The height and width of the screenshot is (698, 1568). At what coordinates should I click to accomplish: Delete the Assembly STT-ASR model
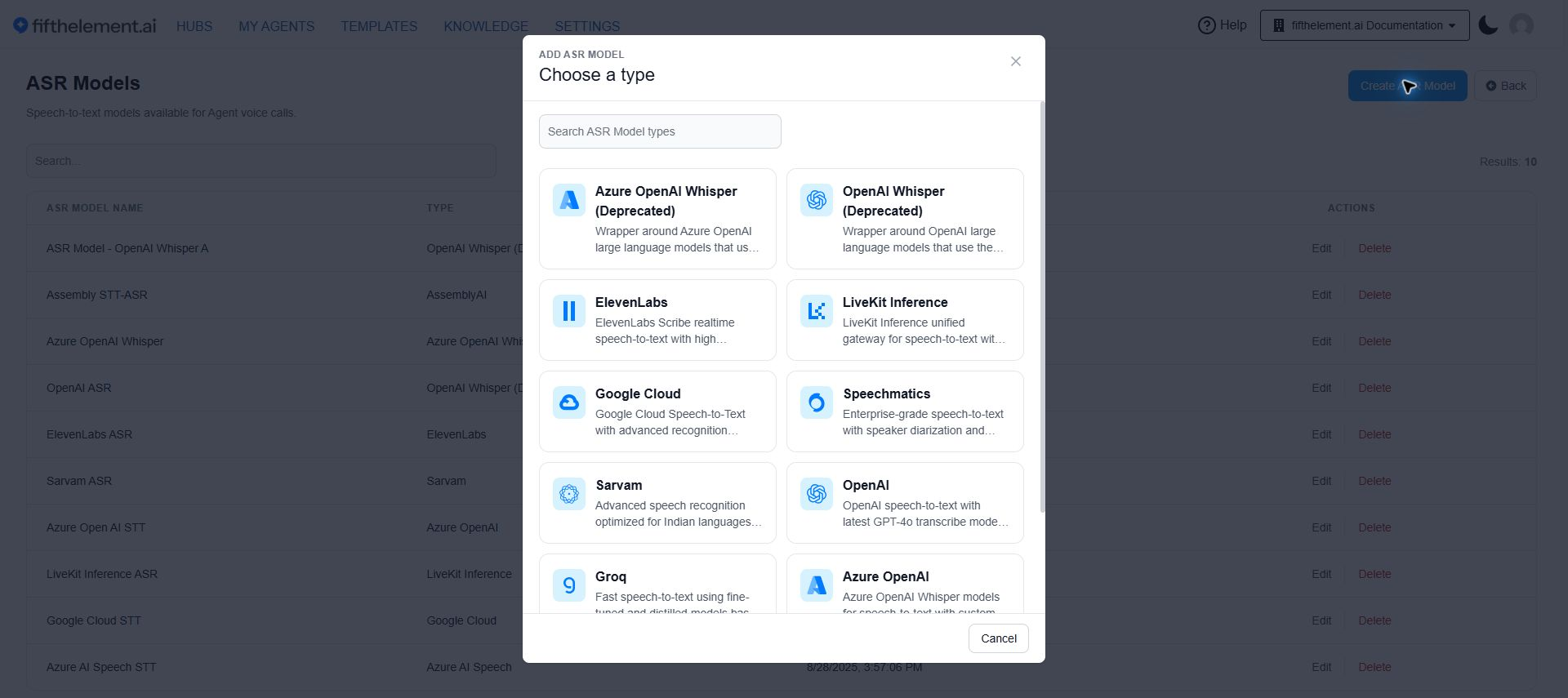1374,295
